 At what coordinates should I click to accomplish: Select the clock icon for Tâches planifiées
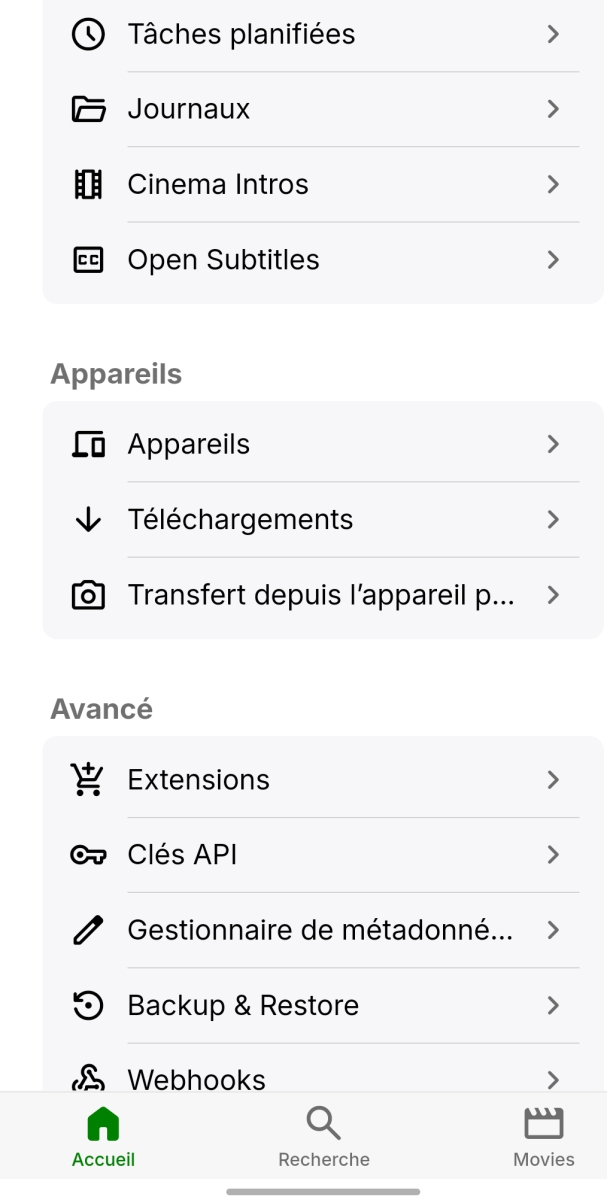tap(89, 34)
